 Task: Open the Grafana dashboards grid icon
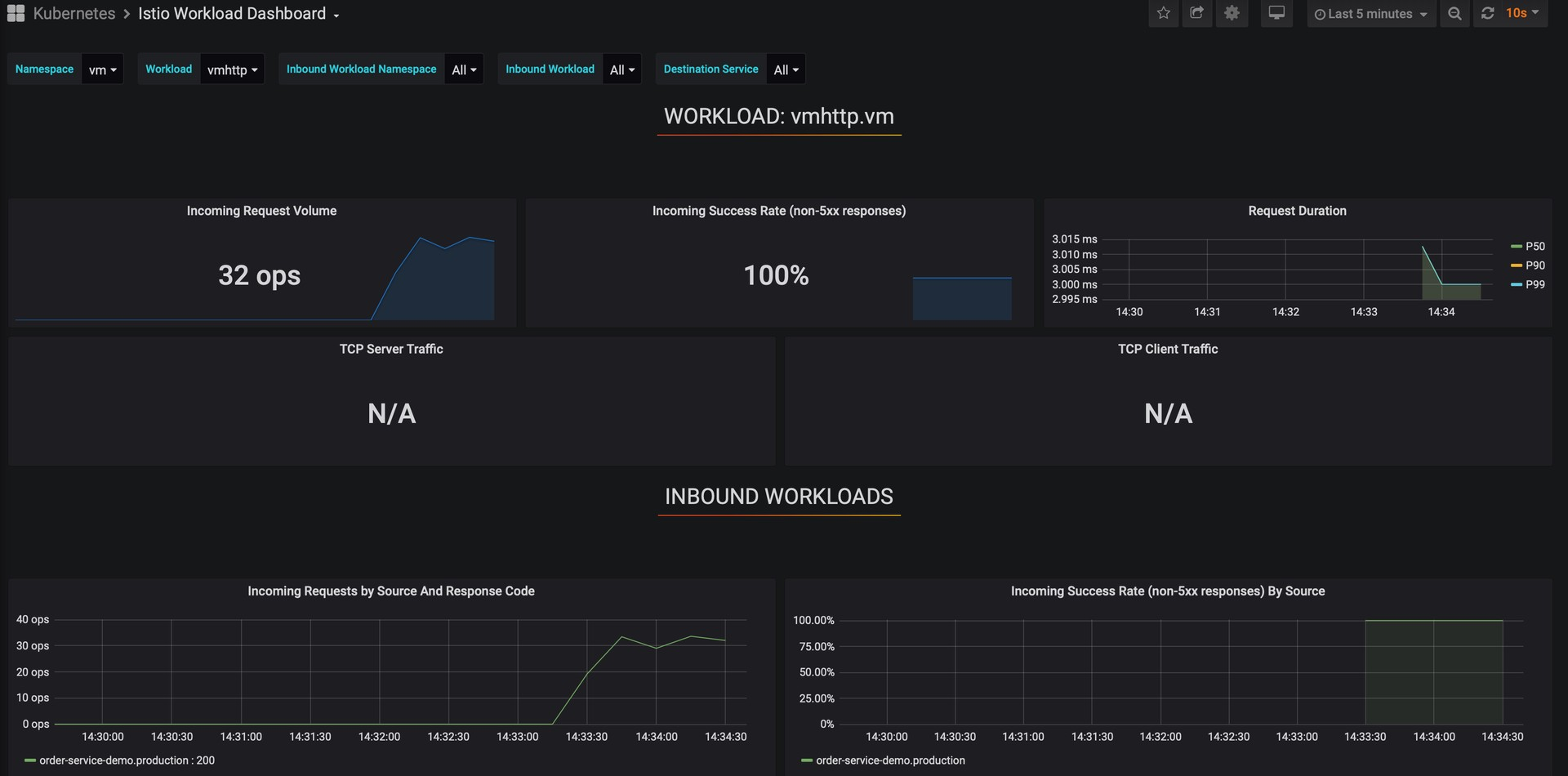click(x=16, y=13)
